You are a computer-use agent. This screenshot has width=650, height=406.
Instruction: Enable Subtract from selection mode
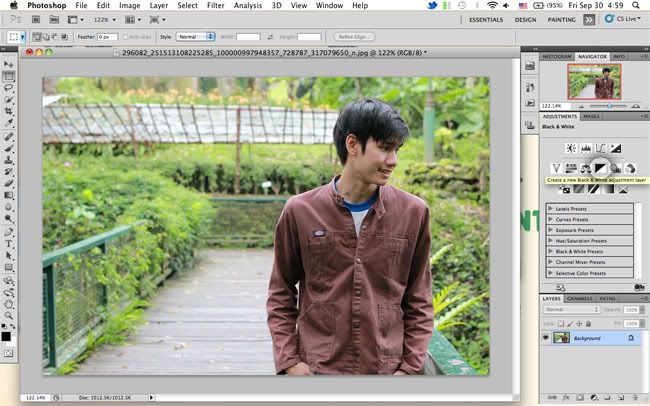[55, 37]
